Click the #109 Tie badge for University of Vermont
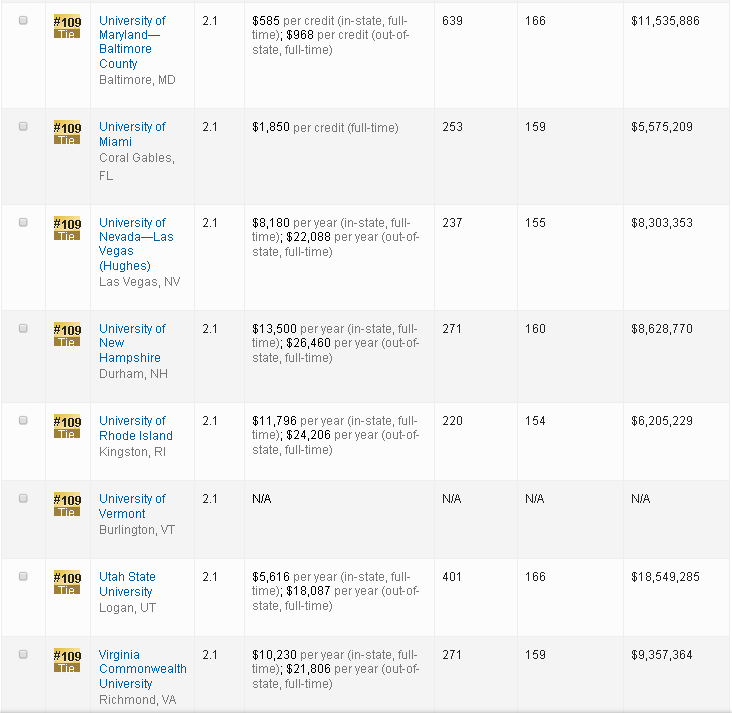The height and width of the screenshot is (713, 732). click(67, 505)
